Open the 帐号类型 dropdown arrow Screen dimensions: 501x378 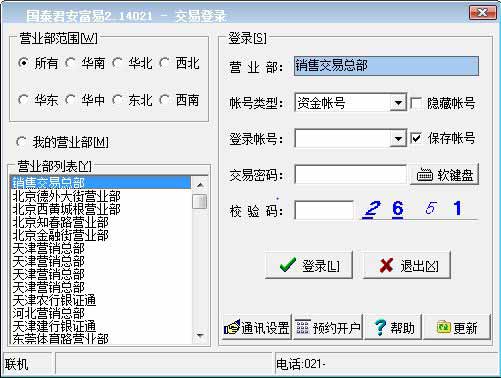398,103
